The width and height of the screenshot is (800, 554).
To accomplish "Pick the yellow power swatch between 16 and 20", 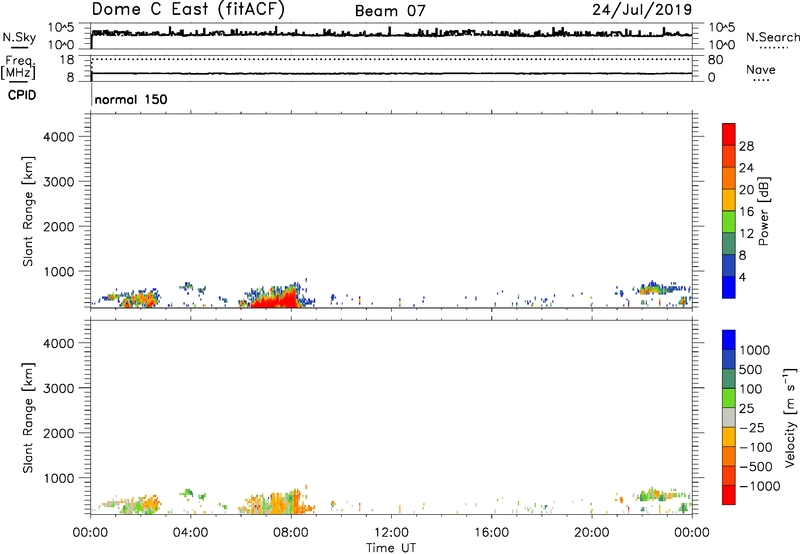I will tap(729, 200).
